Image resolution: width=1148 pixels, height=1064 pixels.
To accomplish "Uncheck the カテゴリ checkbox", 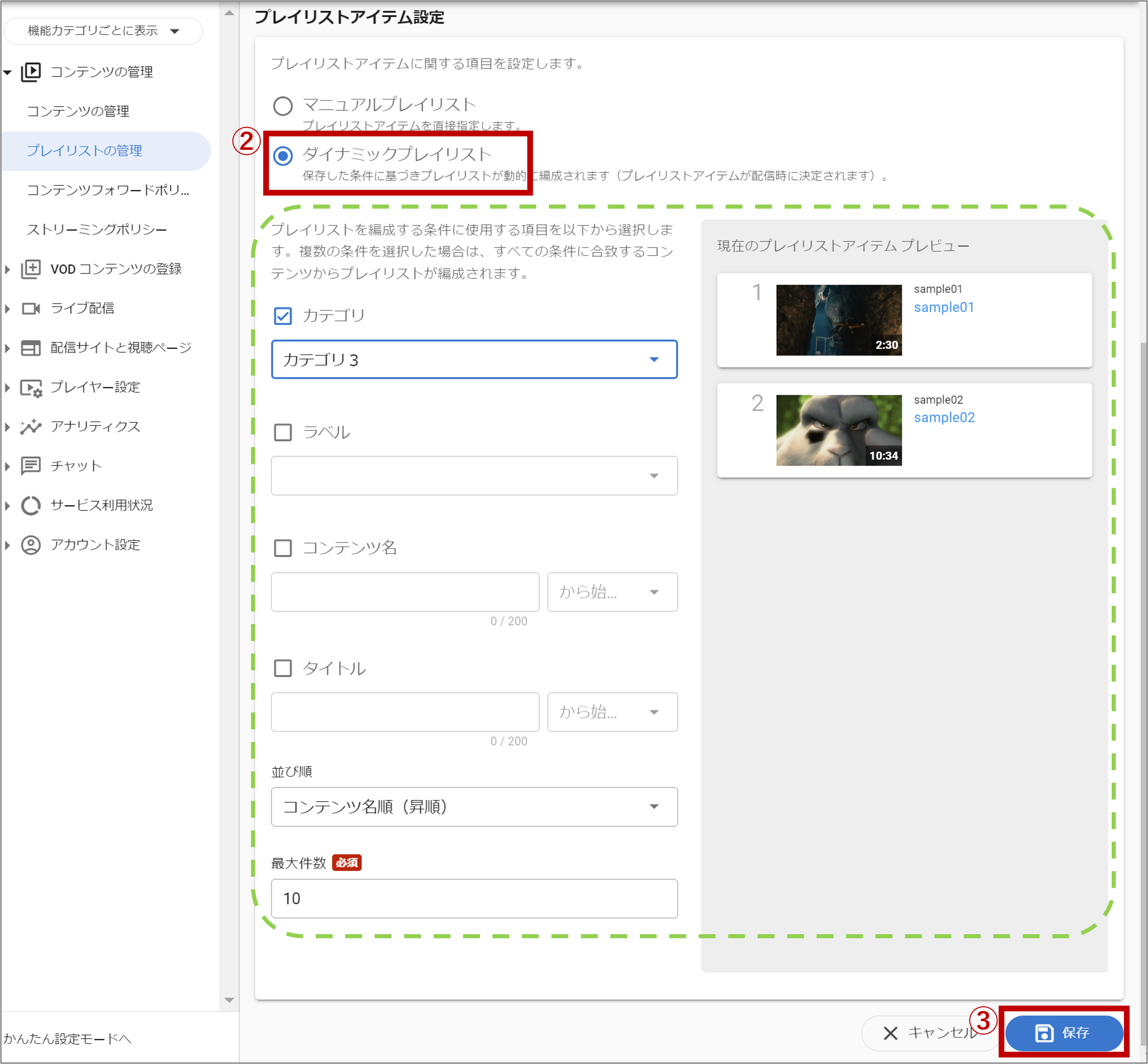I will pos(282,316).
